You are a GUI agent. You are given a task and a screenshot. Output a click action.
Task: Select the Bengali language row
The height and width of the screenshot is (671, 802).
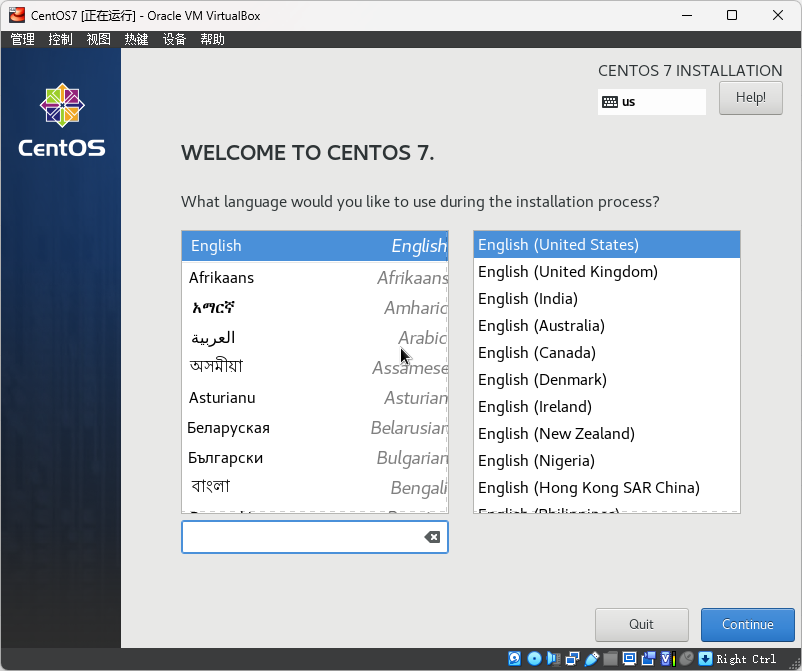pyautogui.click(x=315, y=487)
